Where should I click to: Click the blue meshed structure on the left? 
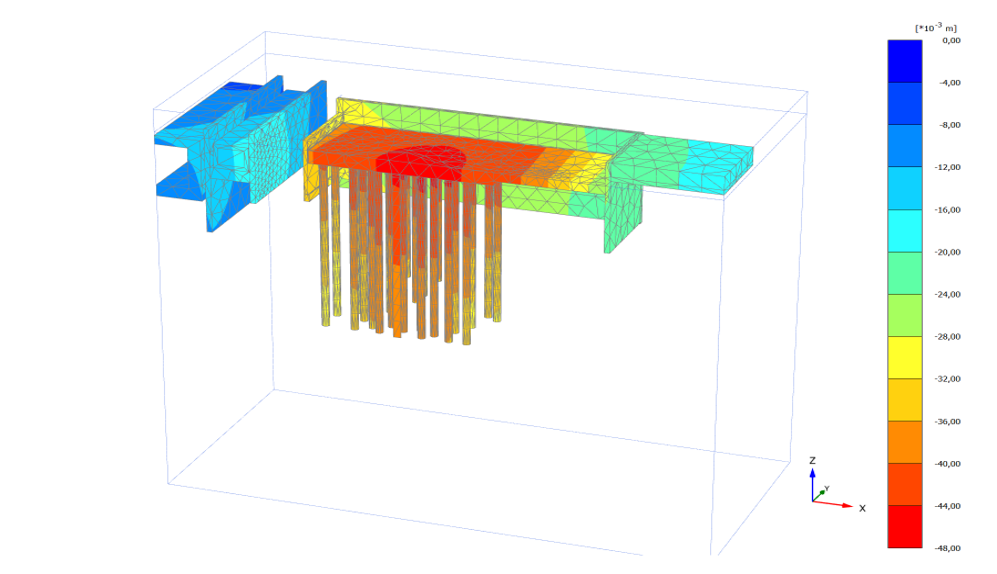240,150
